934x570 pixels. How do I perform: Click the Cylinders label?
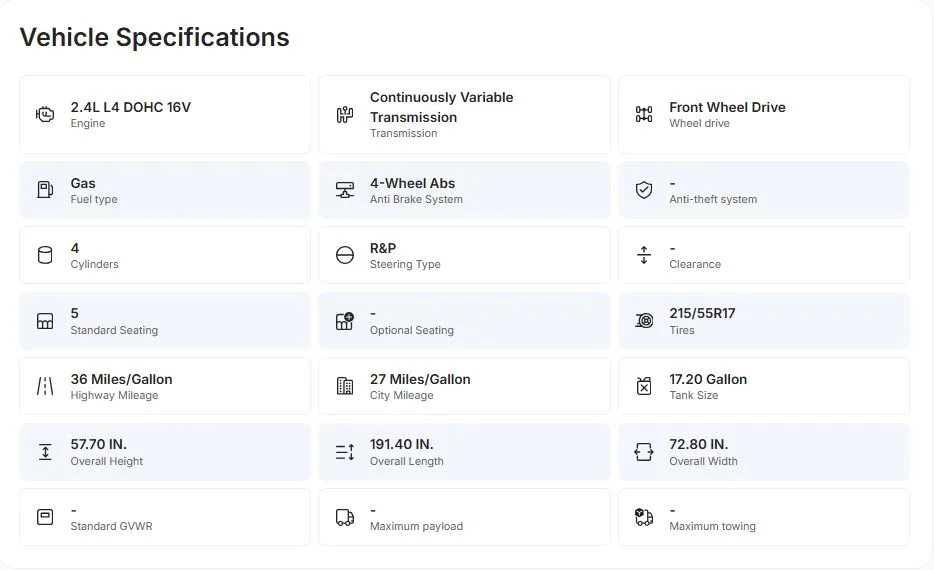(x=94, y=264)
